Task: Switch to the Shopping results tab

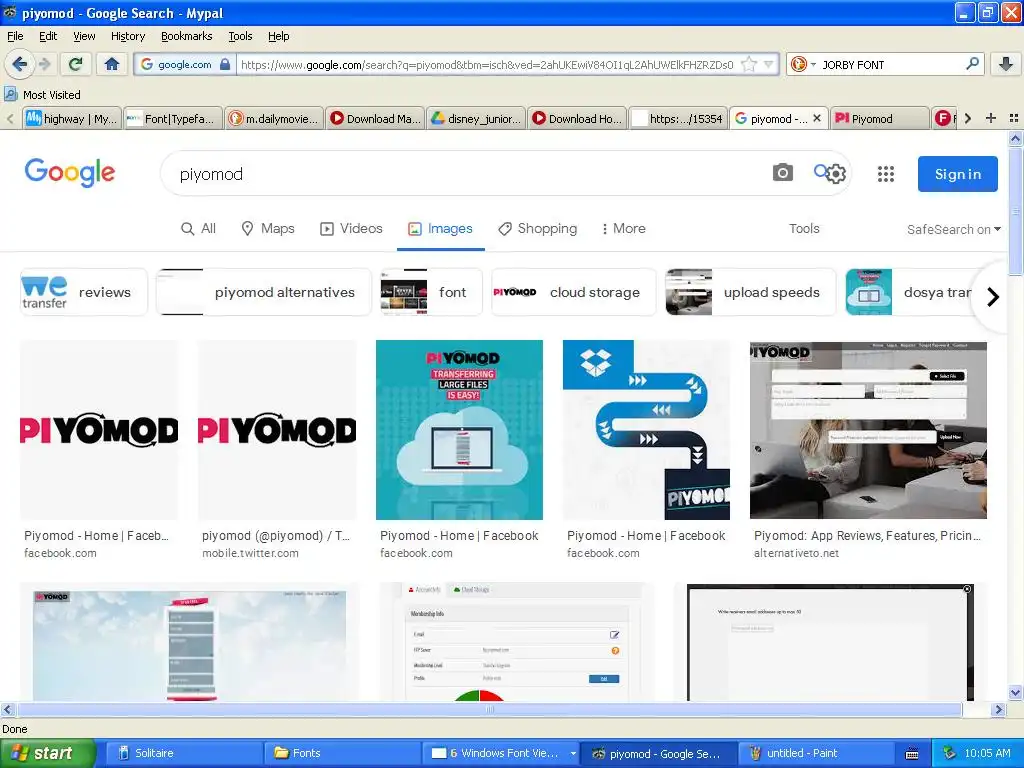Action: tap(538, 229)
